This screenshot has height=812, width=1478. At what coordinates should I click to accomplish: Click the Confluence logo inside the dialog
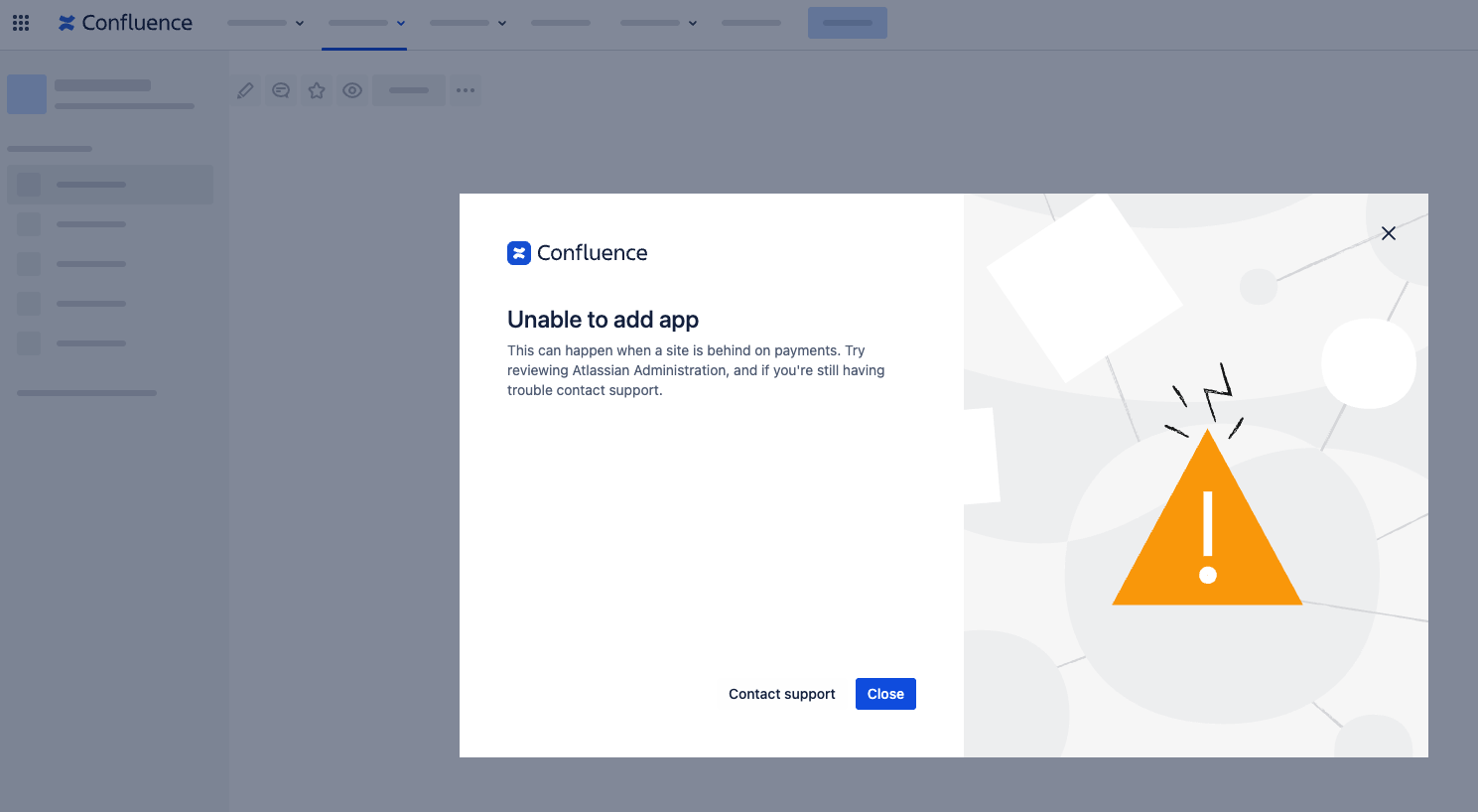tap(578, 253)
